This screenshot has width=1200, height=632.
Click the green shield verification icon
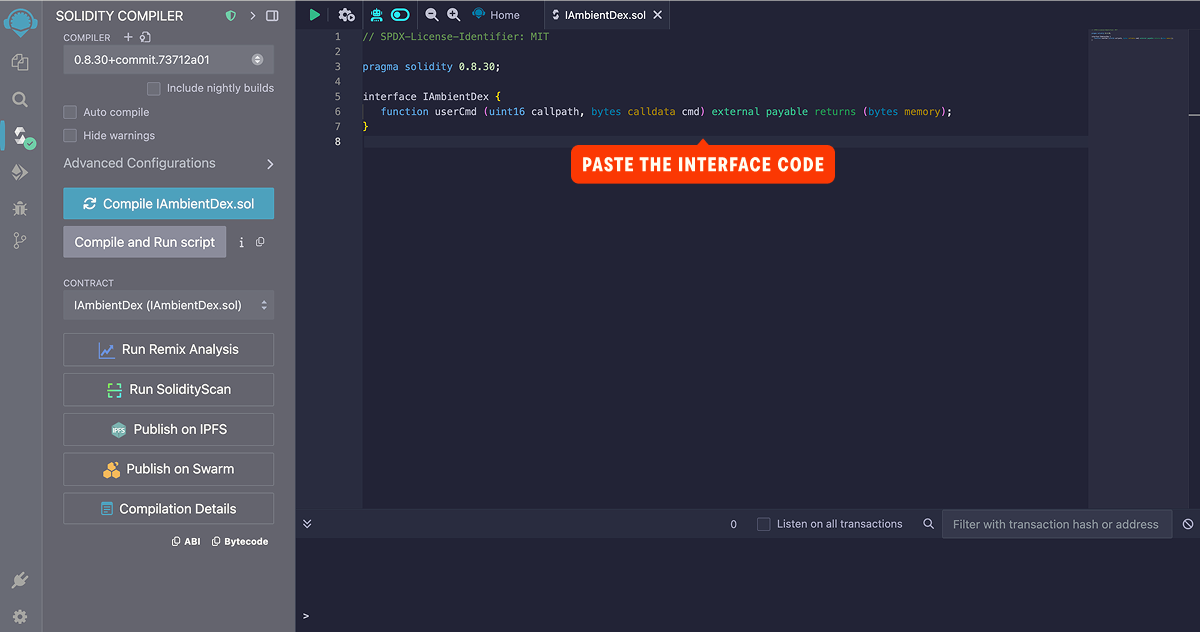(x=231, y=16)
